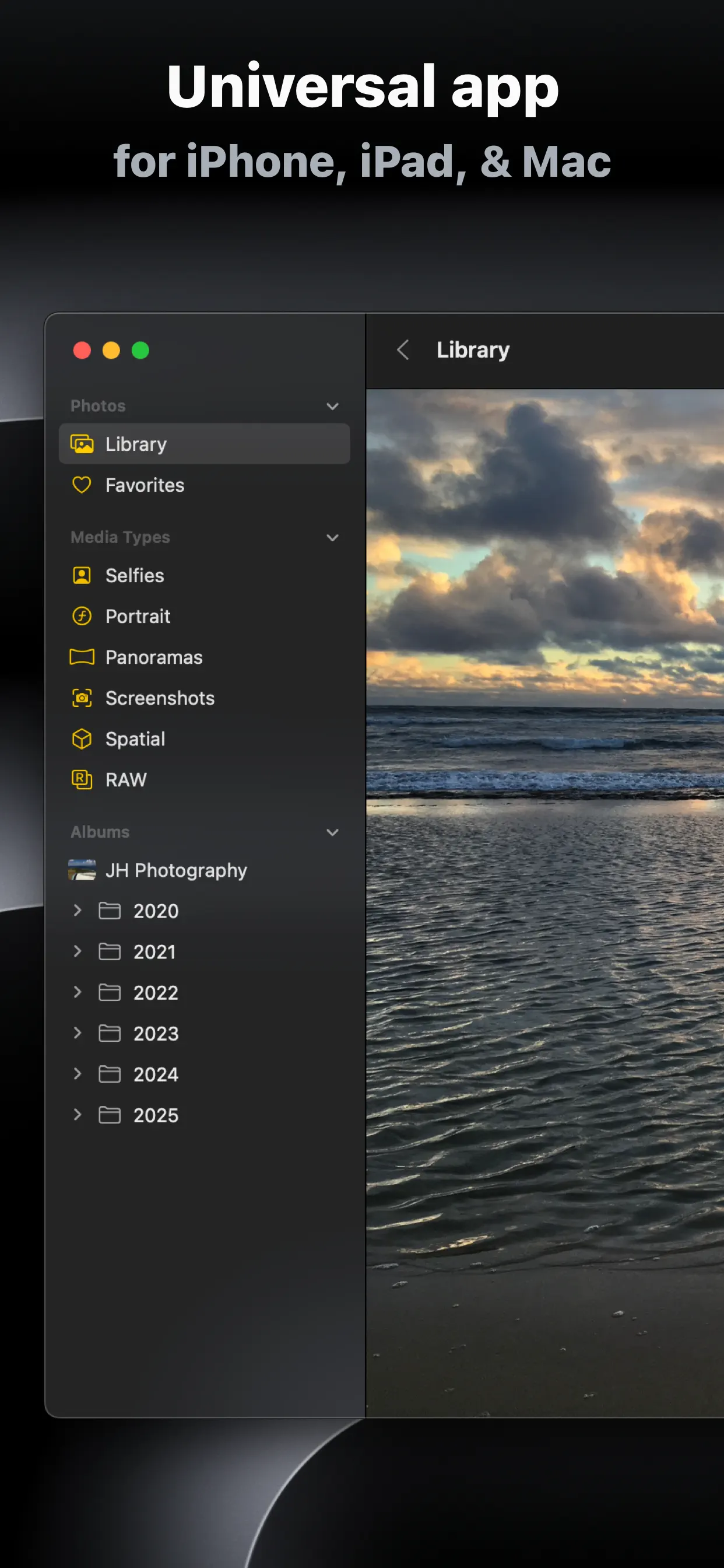Select Spatial media type
This screenshot has width=724, height=1568.
tap(205, 738)
